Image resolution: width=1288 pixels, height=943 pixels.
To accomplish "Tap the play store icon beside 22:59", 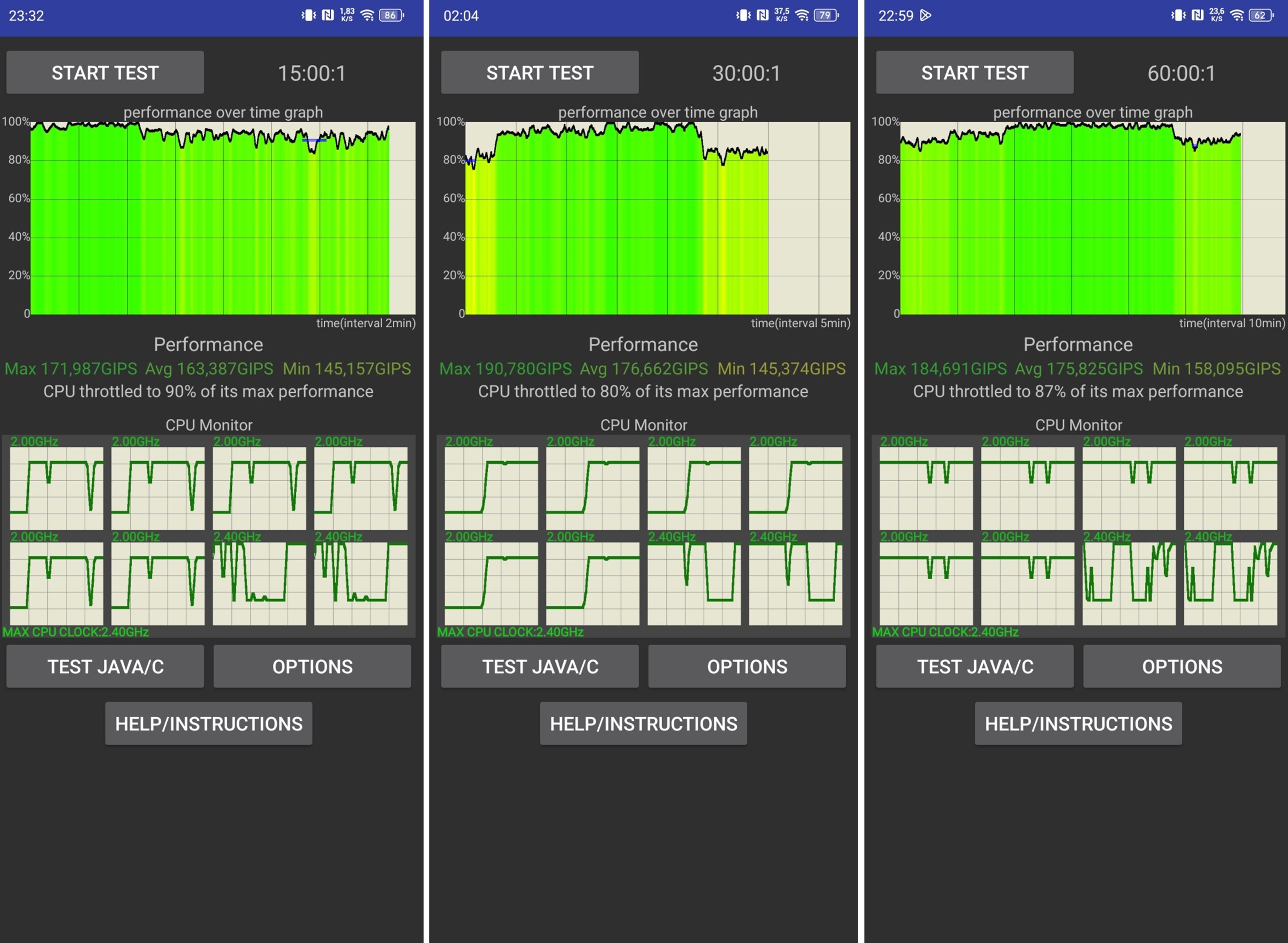I will pyautogui.click(x=926, y=16).
